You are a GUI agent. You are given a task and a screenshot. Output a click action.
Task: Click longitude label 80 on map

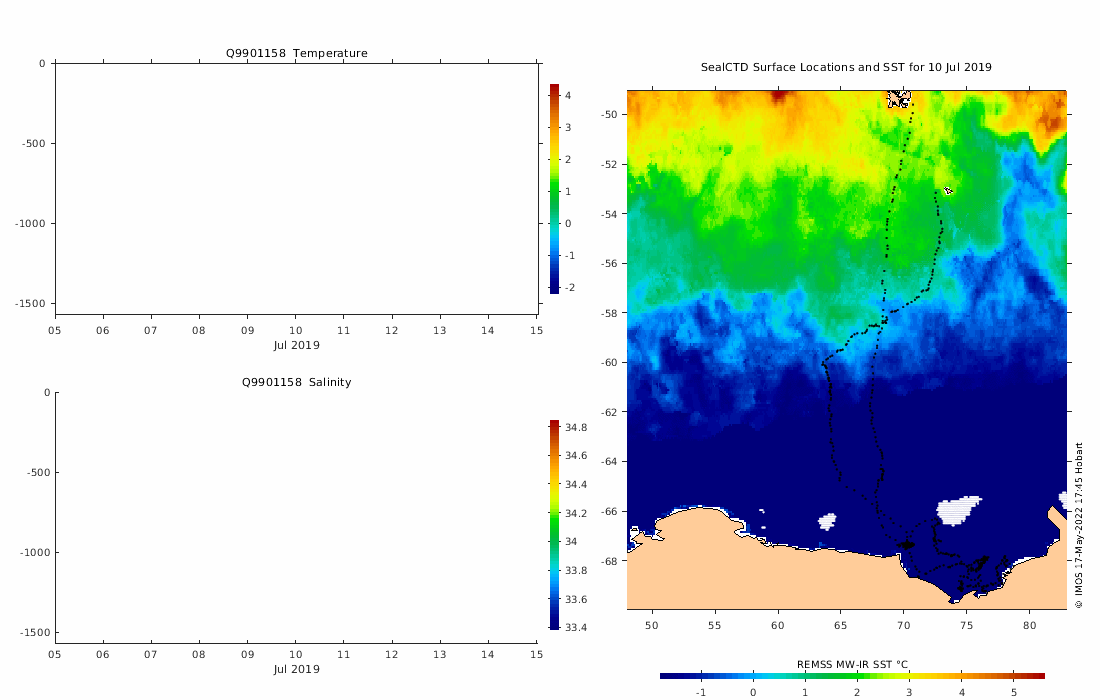[x=1029, y=626]
